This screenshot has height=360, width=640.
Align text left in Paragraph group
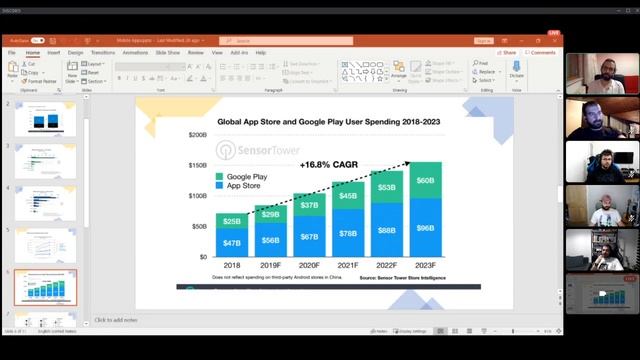coord(223,78)
